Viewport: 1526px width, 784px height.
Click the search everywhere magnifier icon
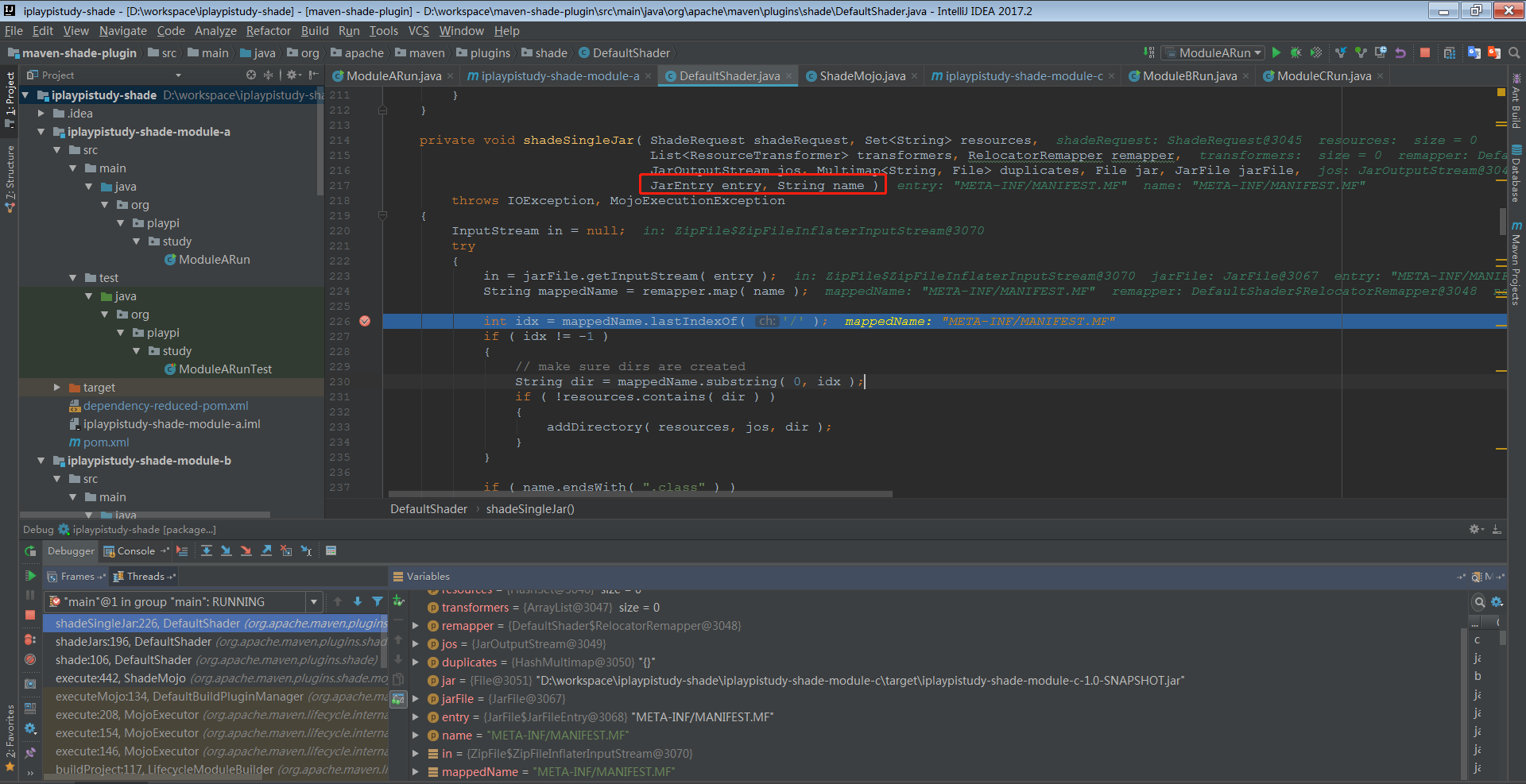pos(1514,52)
